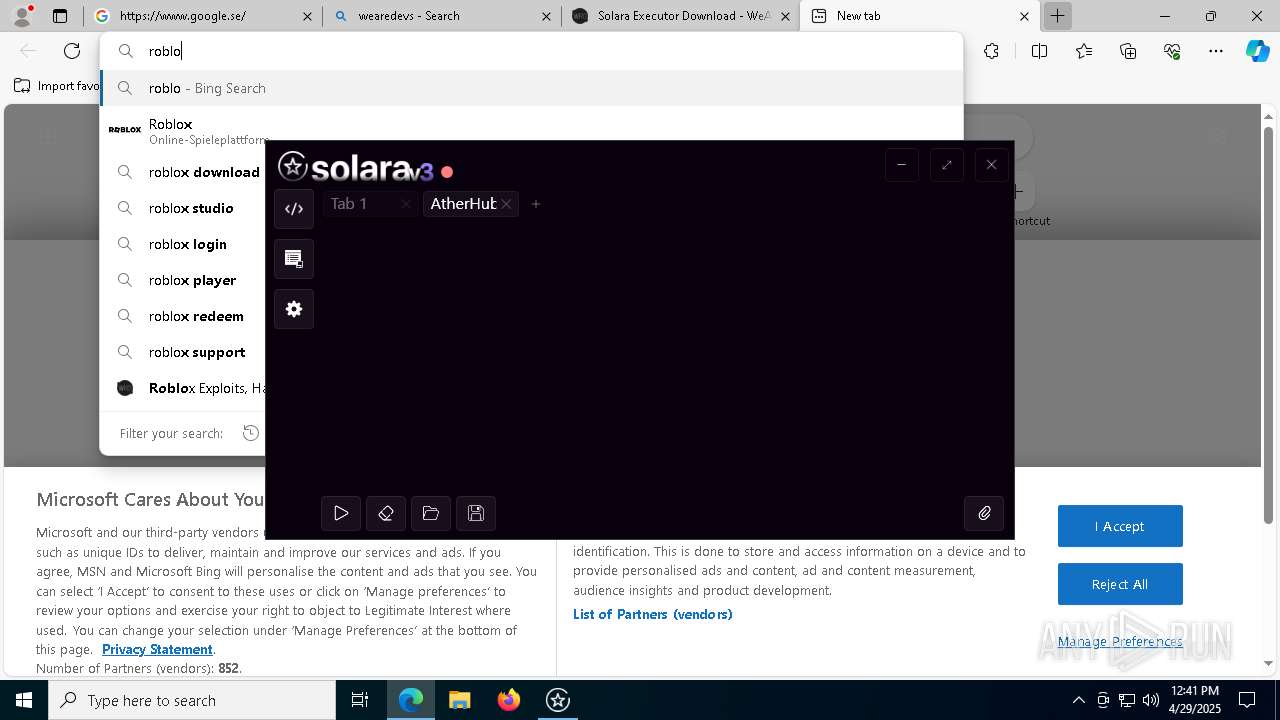The height and width of the screenshot is (720, 1280).
Task: Open Solara app from taskbar
Action: click(557, 700)
